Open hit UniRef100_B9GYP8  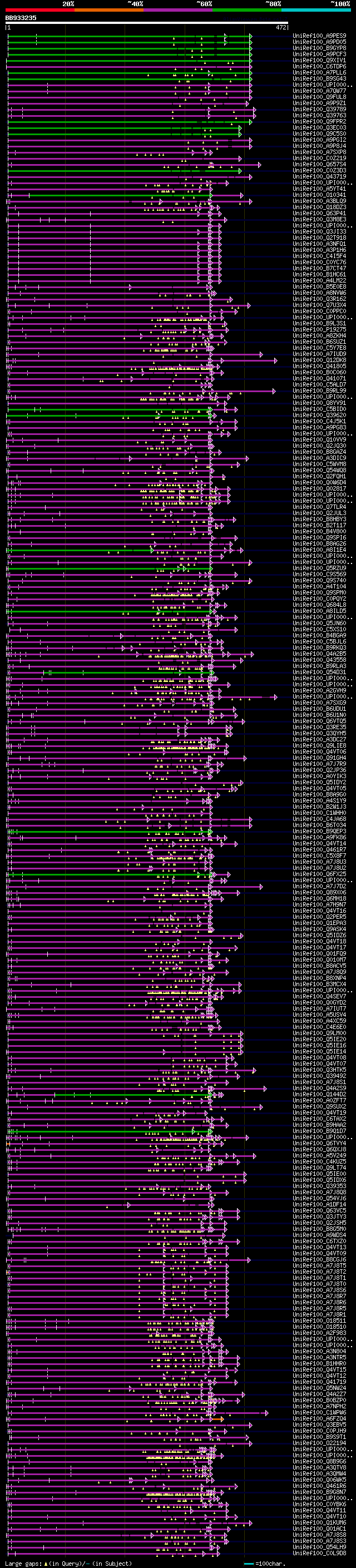[x=319, y=48]
